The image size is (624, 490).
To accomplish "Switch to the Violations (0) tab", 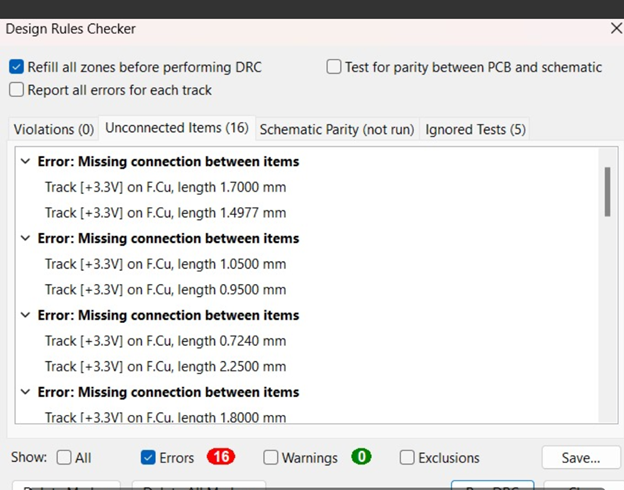I will tap(52, 129).
